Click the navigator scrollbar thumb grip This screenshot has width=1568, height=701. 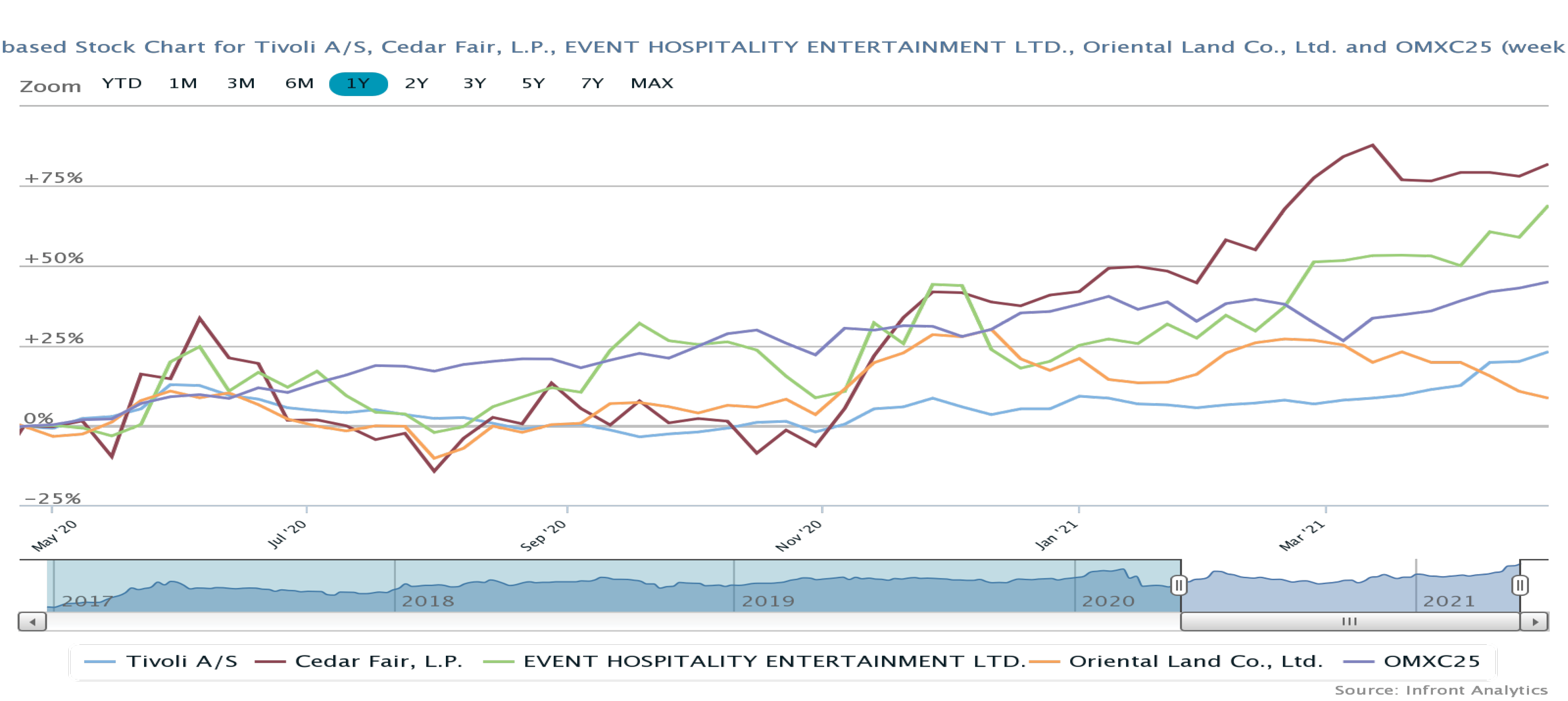(1349, 622)
